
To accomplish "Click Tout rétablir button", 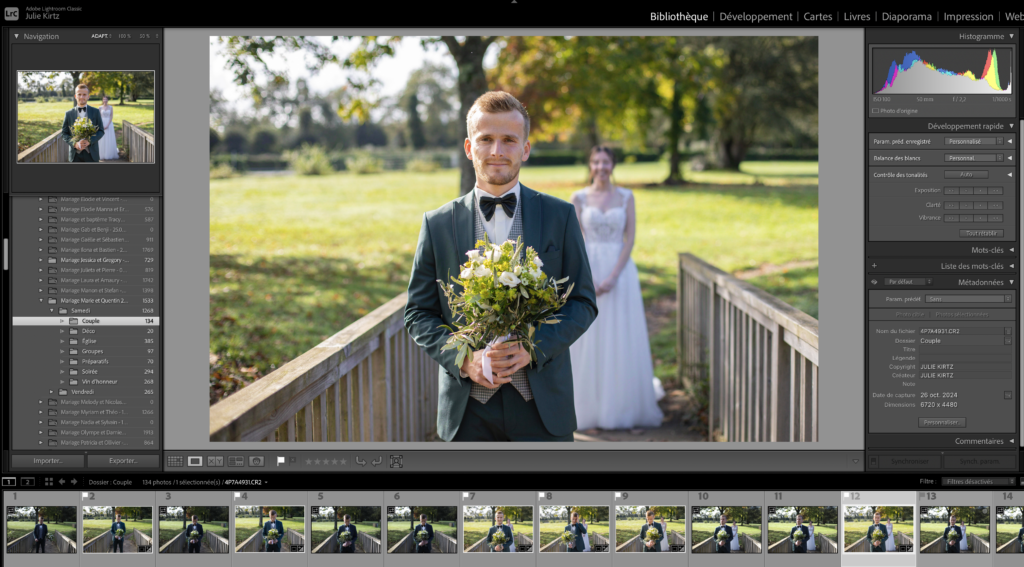I will (981, 233).
